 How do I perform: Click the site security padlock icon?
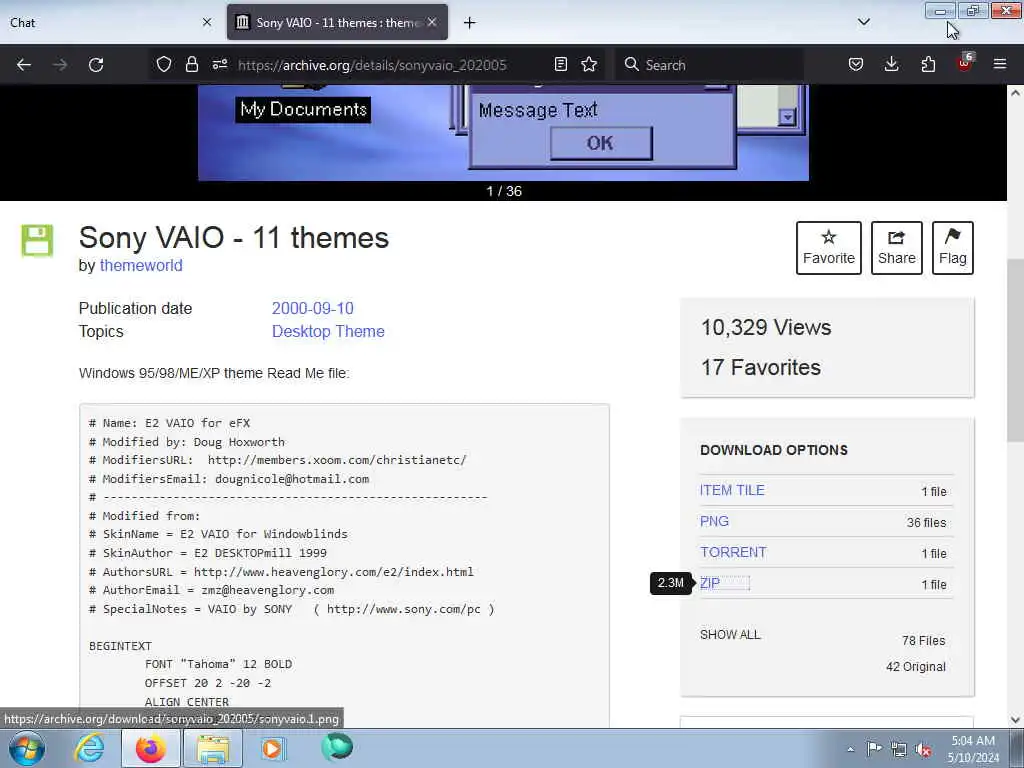(x=191, y=64)
